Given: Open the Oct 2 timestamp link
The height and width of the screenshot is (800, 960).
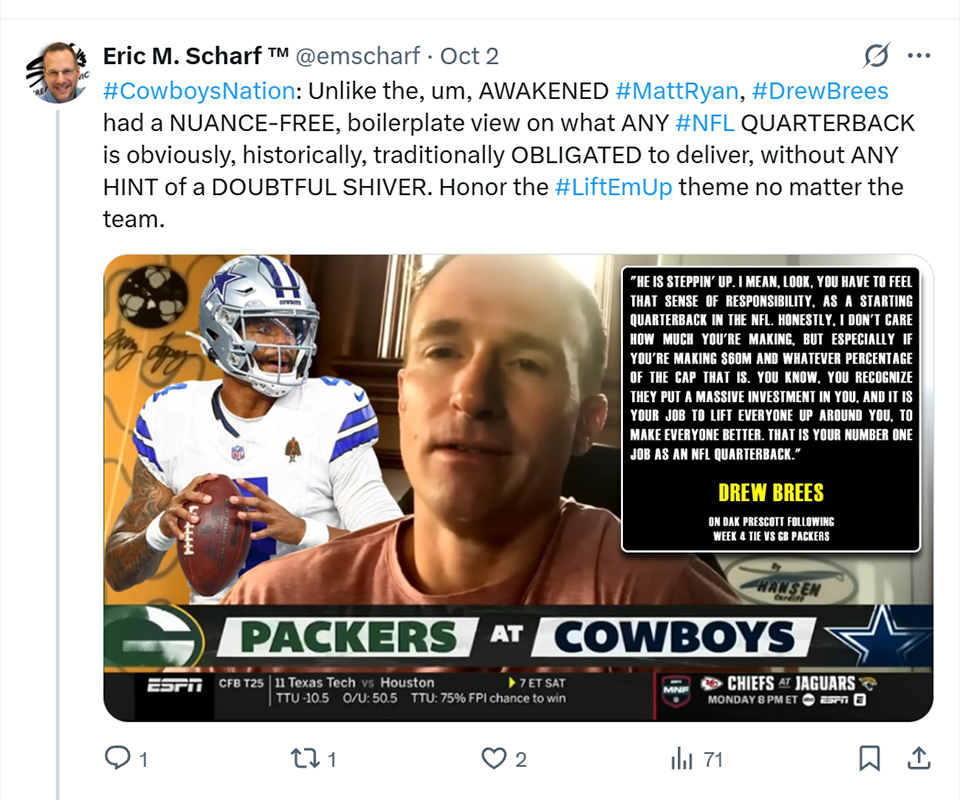Looking at the screenshot, I should [469, 56].
